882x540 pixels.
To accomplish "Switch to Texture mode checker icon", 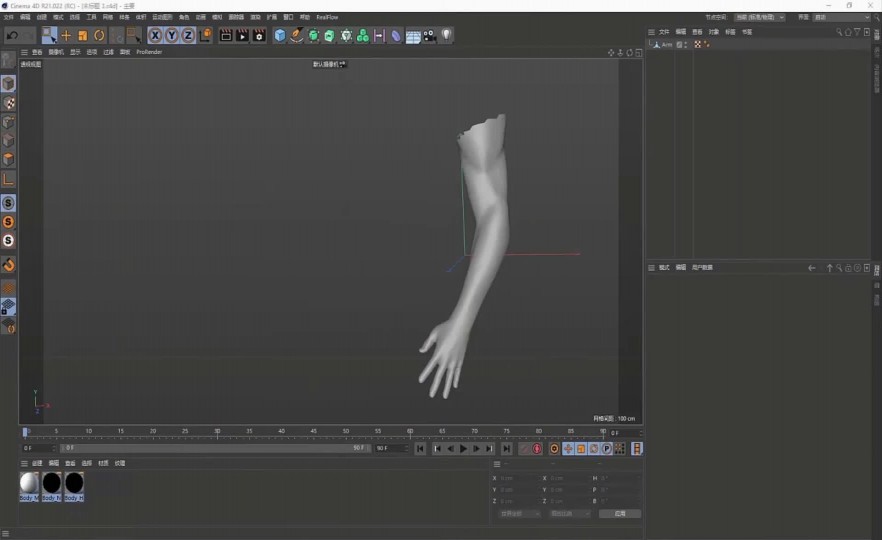I will [x=8, y=103].
